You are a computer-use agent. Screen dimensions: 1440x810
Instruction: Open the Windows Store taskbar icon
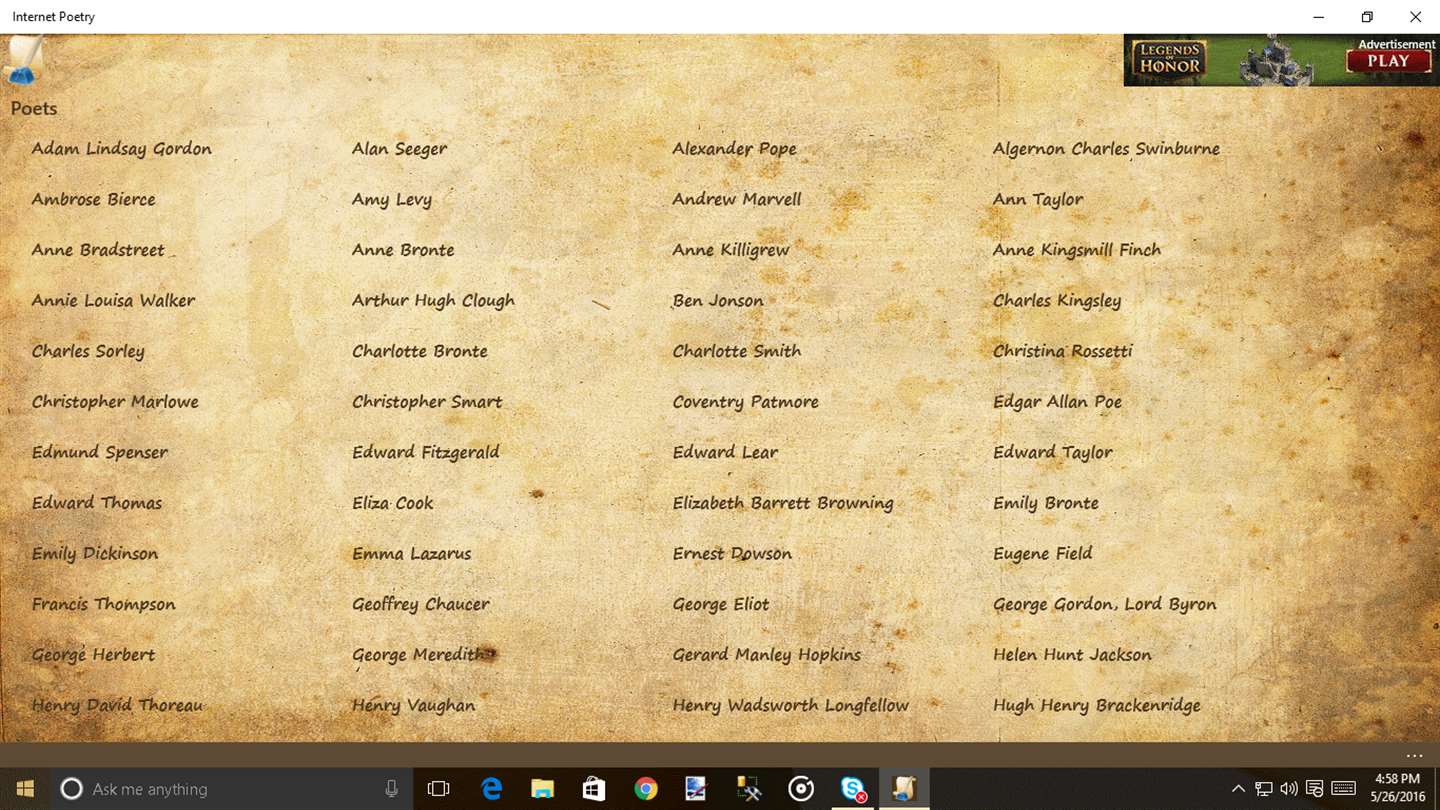[x=594, y=789]
